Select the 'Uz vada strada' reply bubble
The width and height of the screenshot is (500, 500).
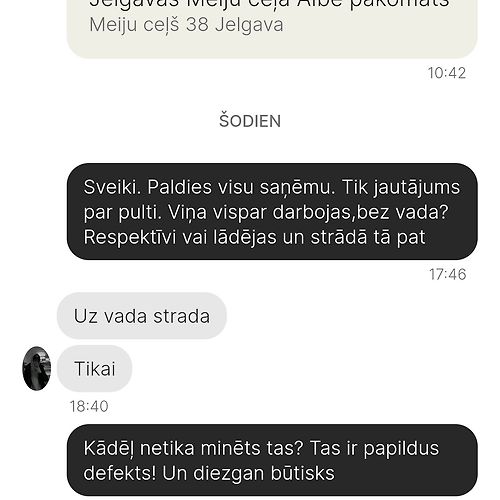142,316
